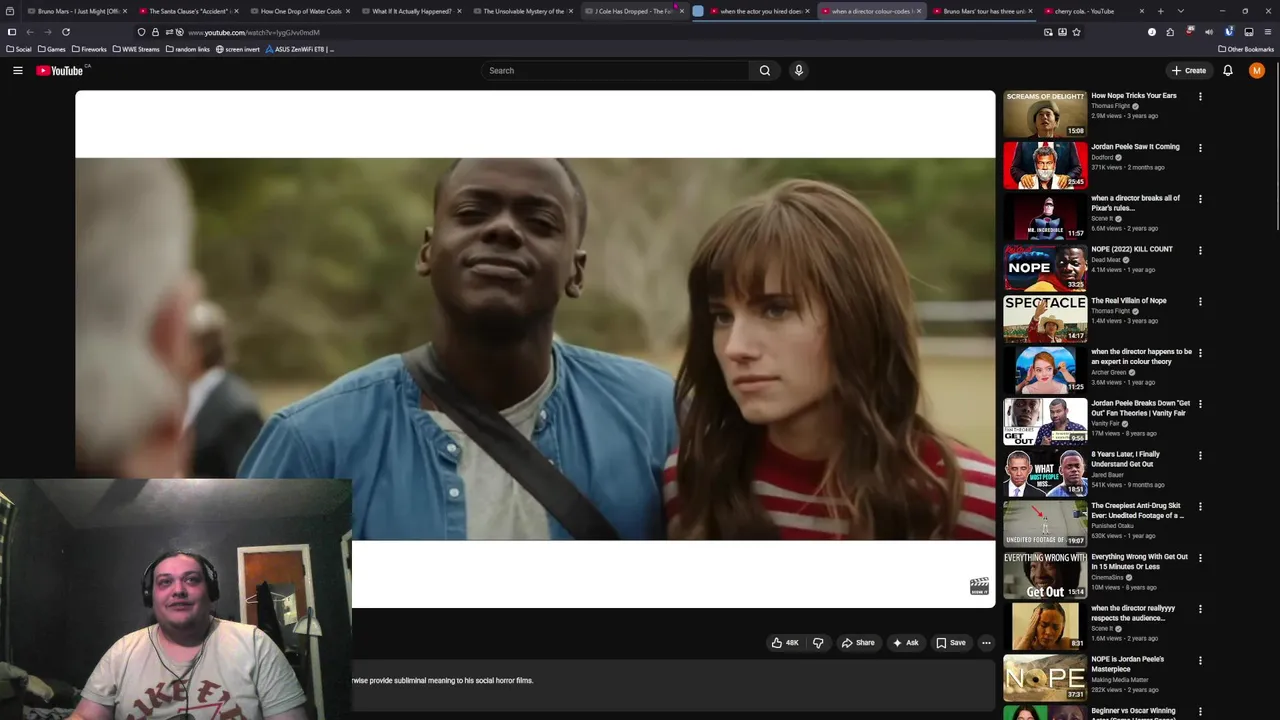Open the account avatar menu
The height and width of the screenshot is (720, 1280).
point(1257,70)
